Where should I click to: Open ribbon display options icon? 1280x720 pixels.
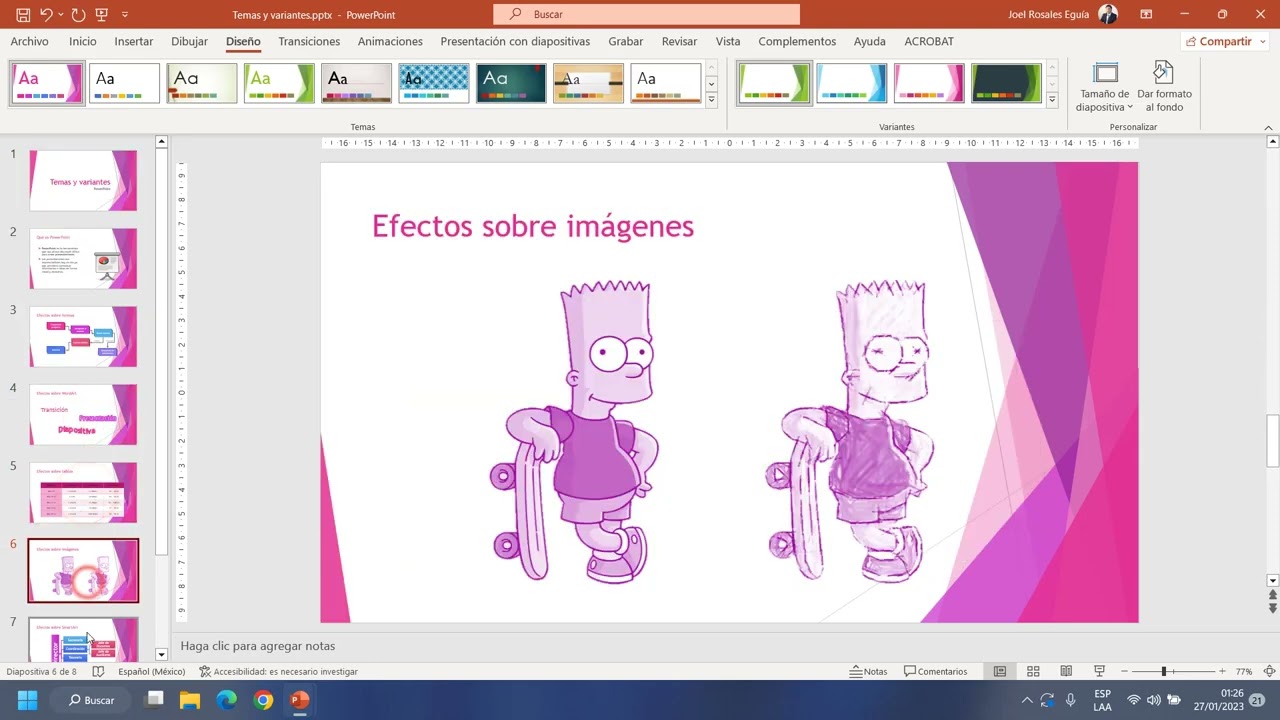[x=1146, y=14]
